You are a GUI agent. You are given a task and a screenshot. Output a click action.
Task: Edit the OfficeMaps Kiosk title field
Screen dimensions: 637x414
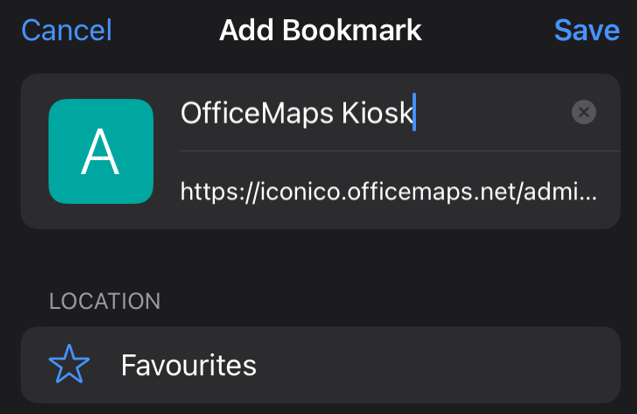tap(373, 113)
